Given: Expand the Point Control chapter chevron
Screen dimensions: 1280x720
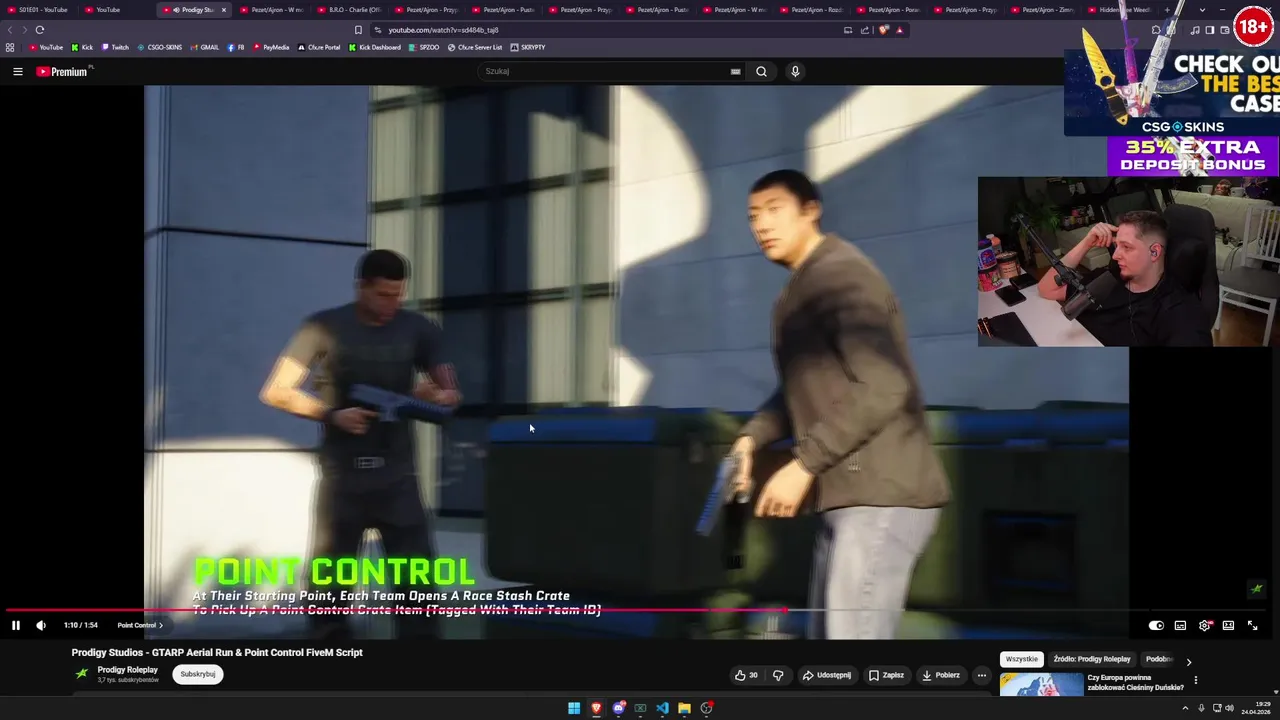Looking at the screenshot, I should click(160, 625).
